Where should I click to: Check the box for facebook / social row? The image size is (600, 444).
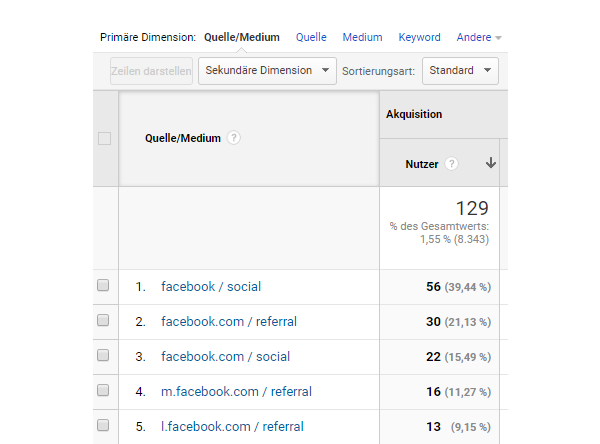(103, 285)
